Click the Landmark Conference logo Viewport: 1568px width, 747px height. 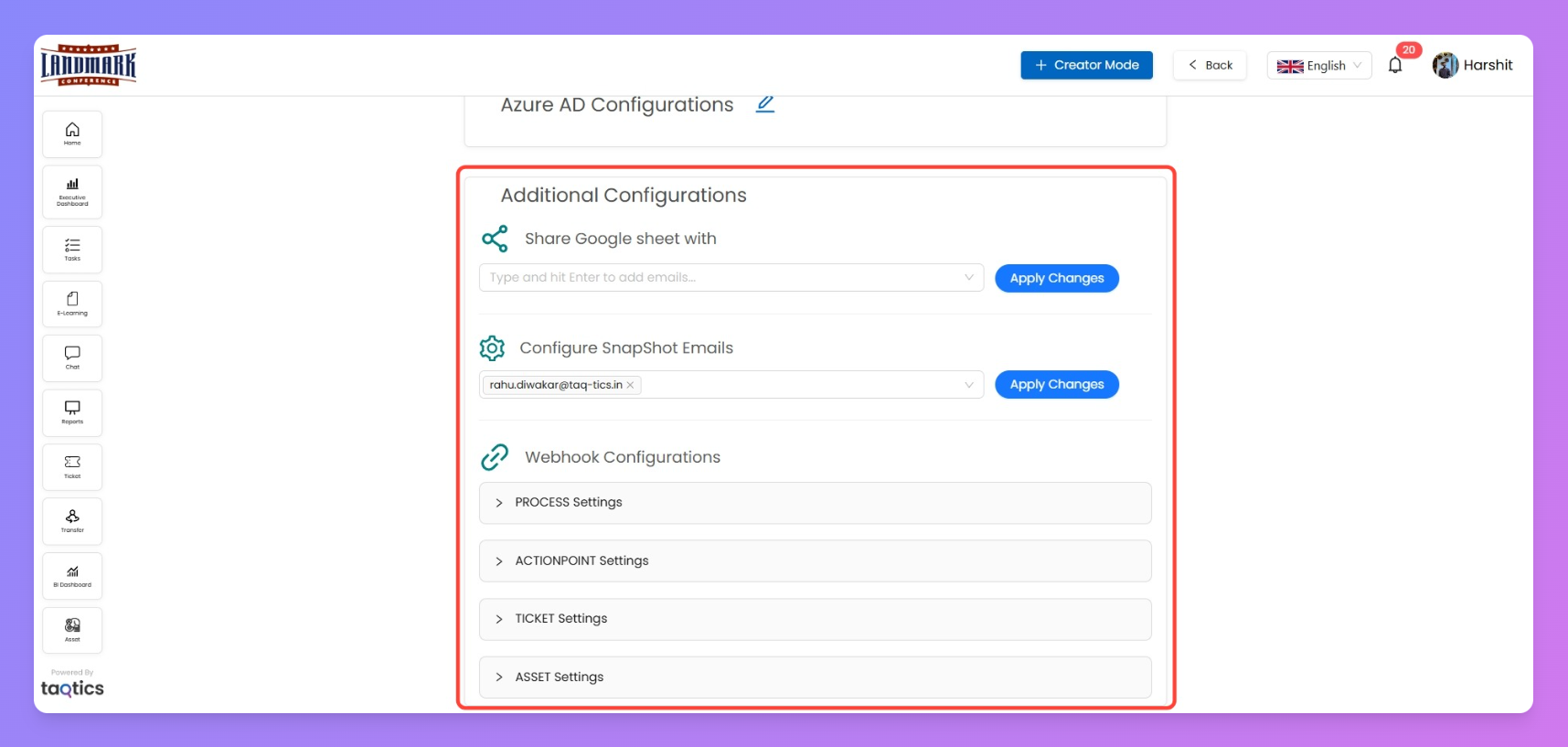pos(88,65)
